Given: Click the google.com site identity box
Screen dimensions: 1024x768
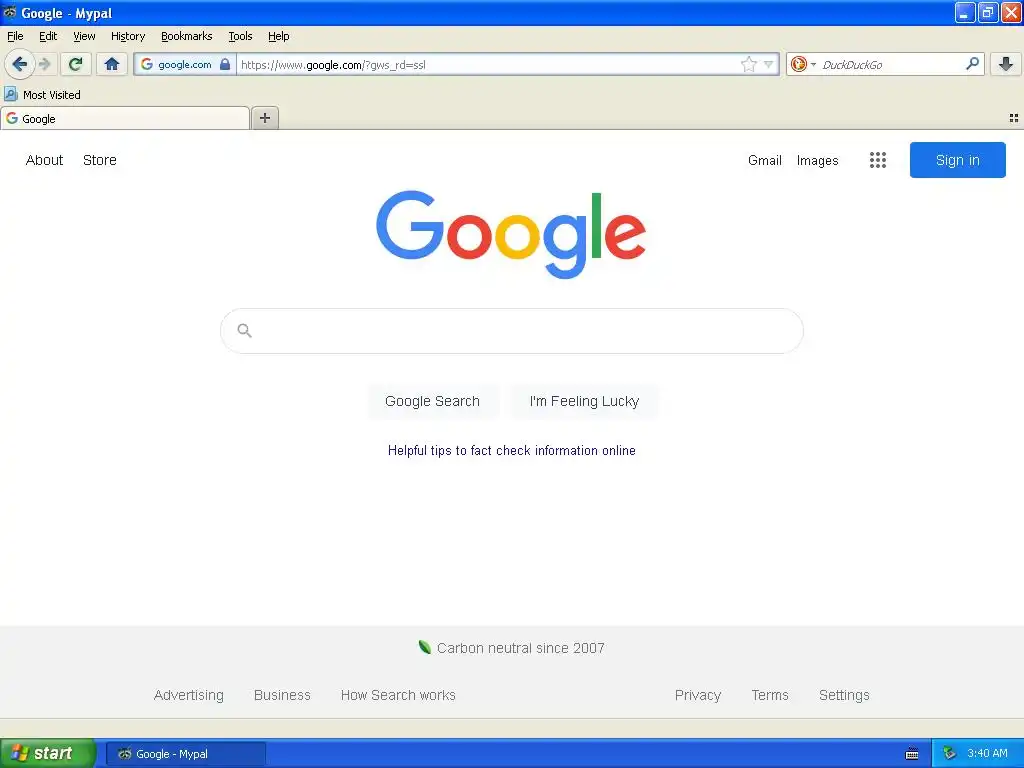Looking at the screenshot, I should click(x=184, y=64).
